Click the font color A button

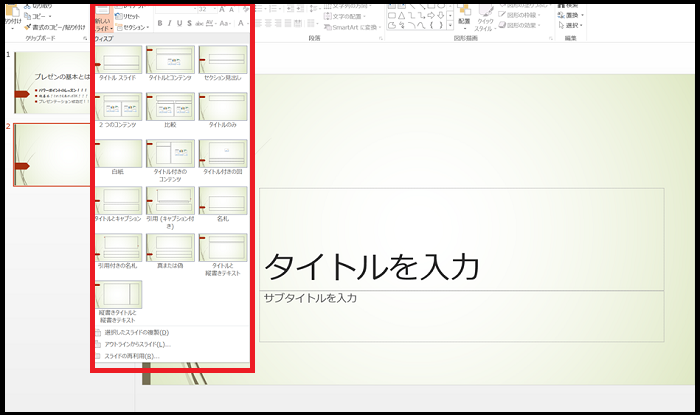coord(241,23)
